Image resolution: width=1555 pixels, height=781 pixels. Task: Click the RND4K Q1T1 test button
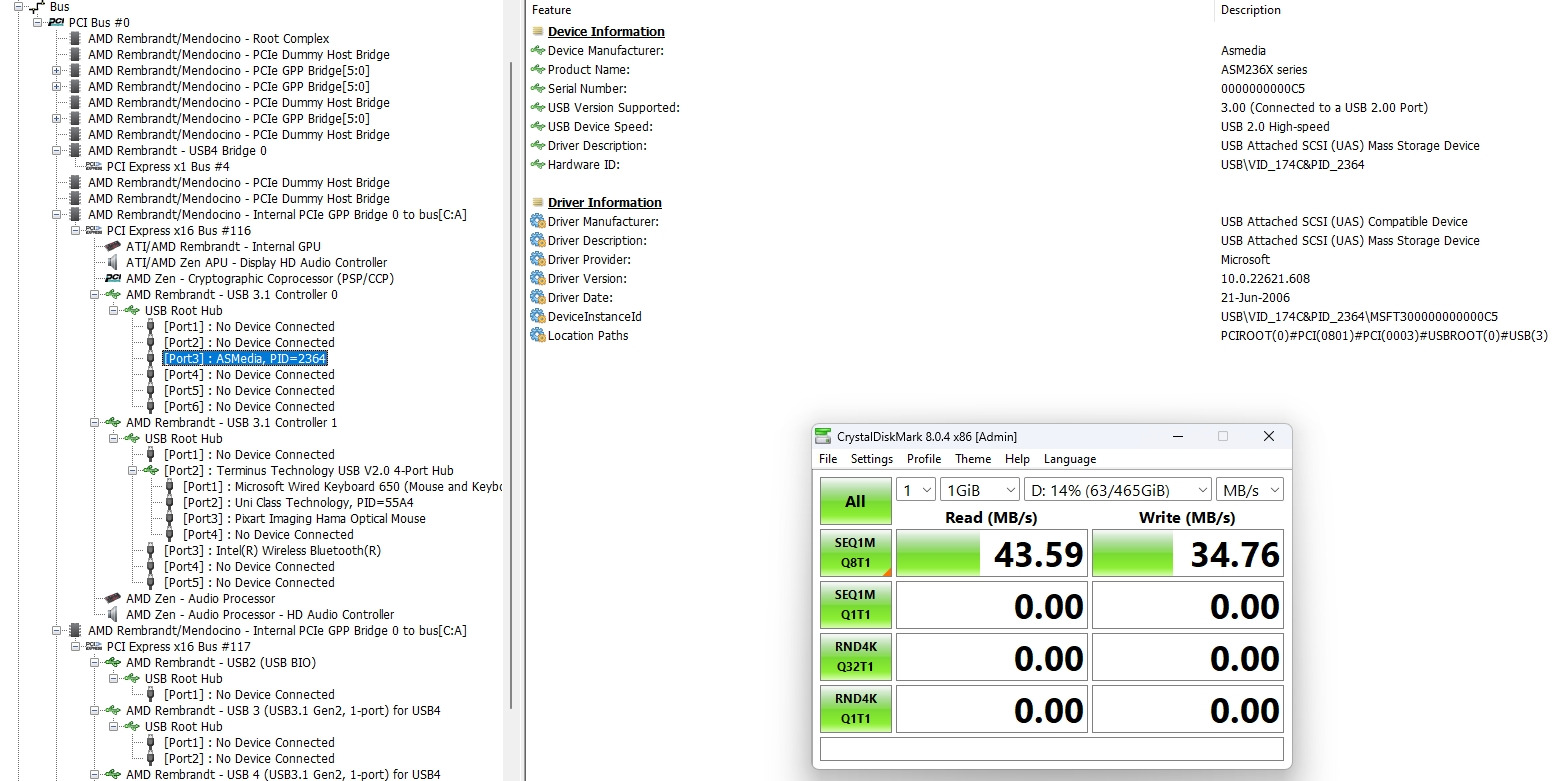(855, 709)
